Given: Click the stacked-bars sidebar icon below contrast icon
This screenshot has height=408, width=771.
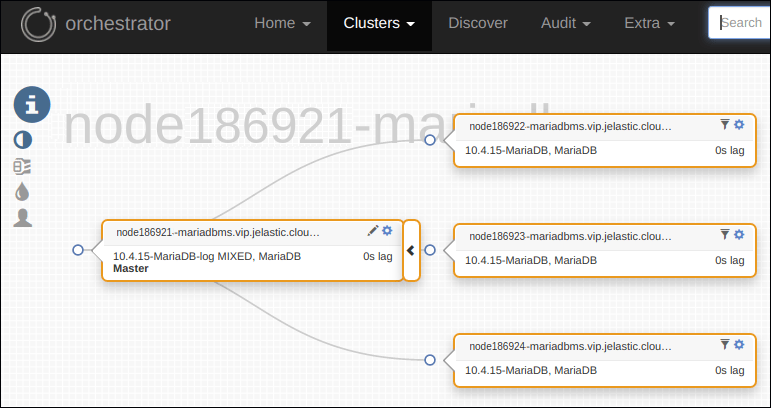Looking at the screenshot, I should click(x=23, y=166).
